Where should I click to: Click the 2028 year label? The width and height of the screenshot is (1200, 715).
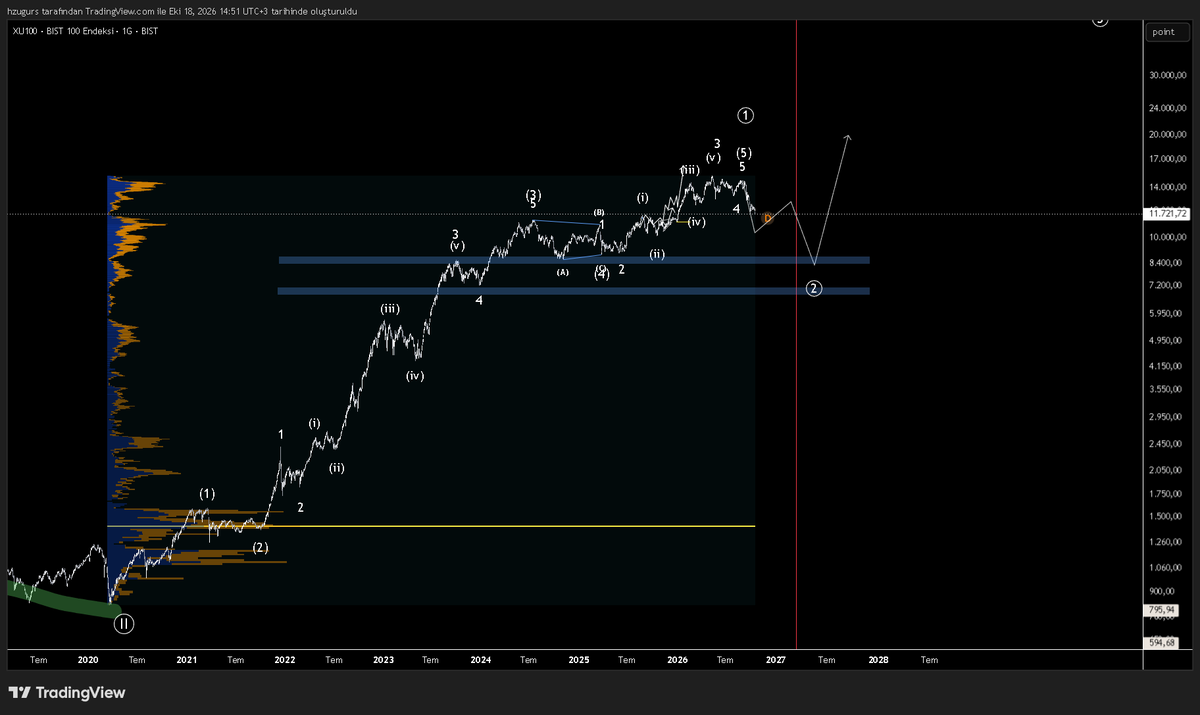tap(878, 660)
